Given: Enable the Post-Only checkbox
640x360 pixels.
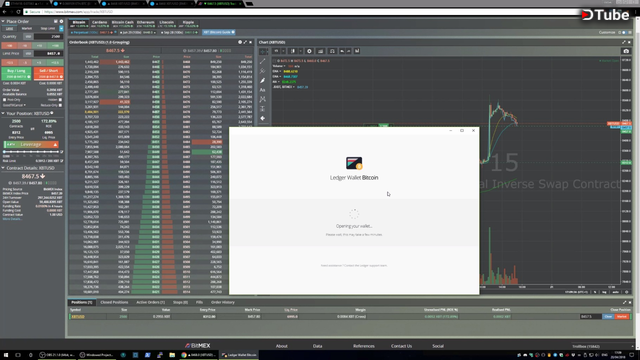Looking at the screenshot, I should [x=4, y=100].
